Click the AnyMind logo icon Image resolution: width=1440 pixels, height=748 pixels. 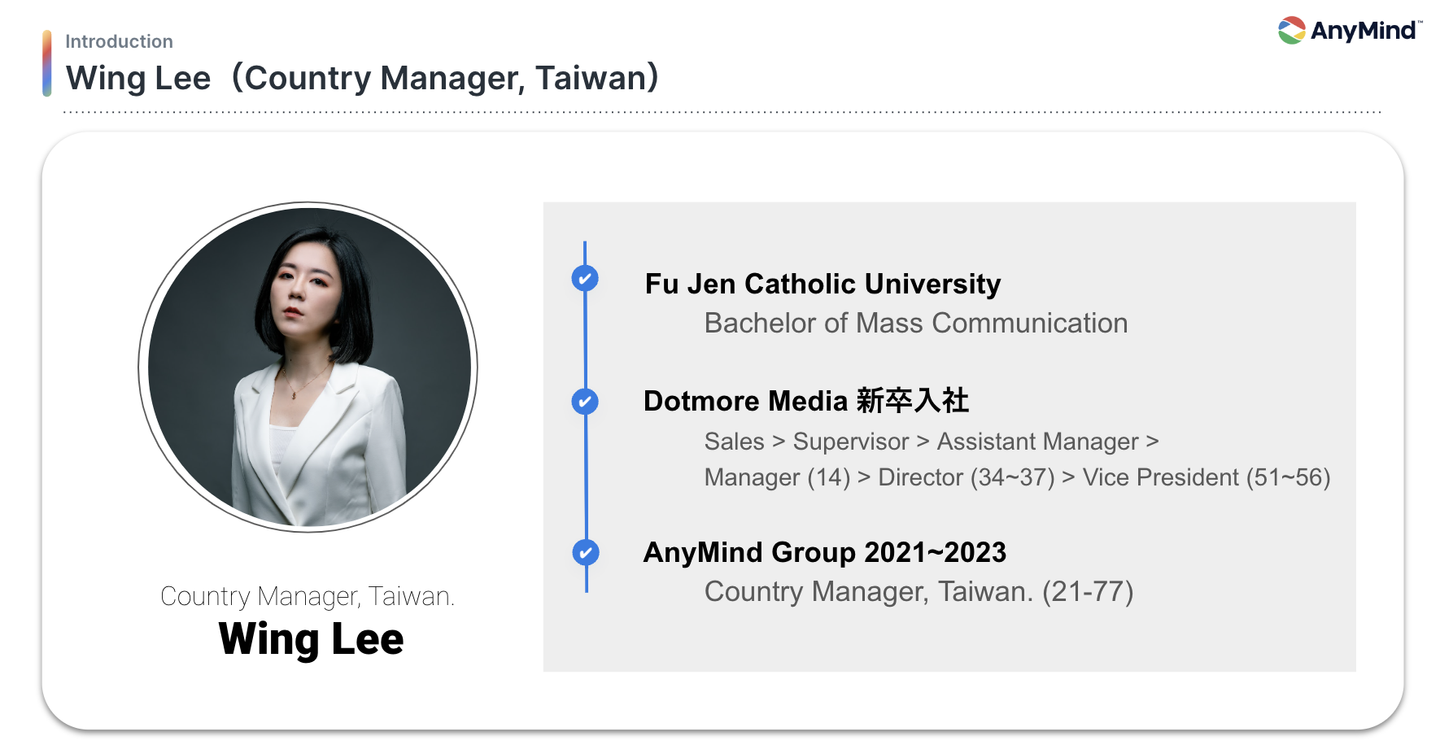pos(1292,30)
